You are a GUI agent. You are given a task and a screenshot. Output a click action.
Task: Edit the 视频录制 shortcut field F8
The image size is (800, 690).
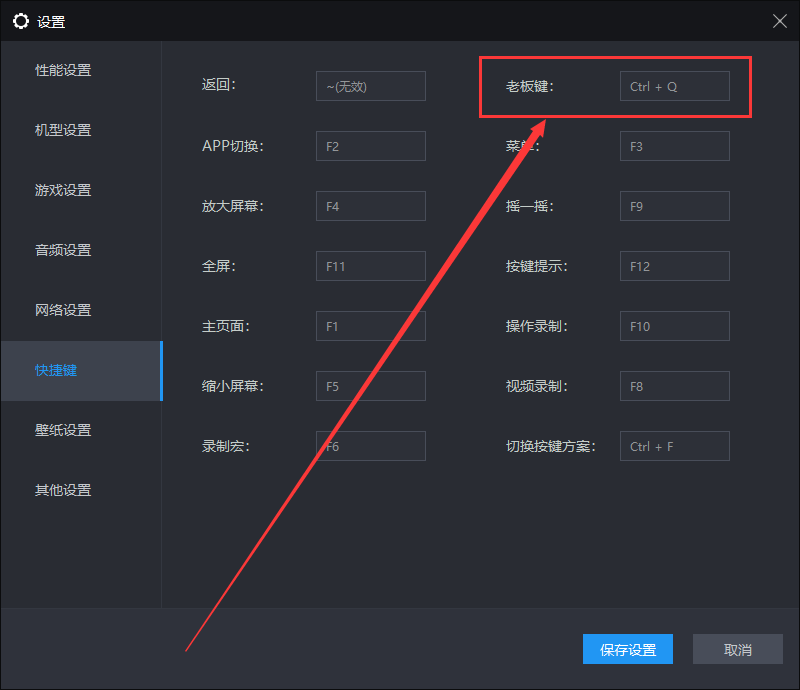tap(674, 386)
